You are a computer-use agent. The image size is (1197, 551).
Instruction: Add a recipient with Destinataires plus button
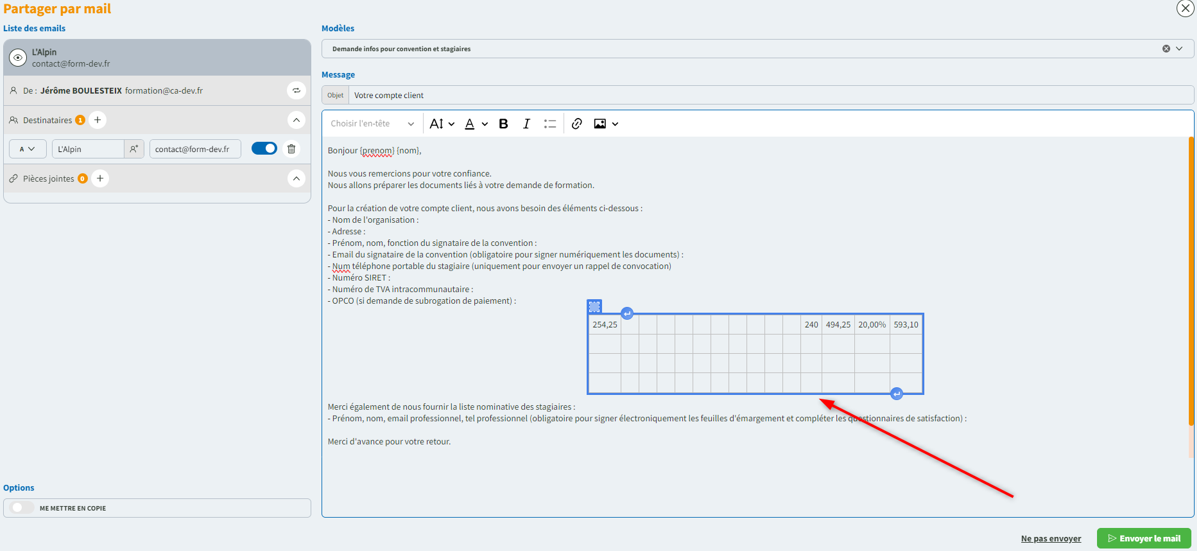point(98,120)
